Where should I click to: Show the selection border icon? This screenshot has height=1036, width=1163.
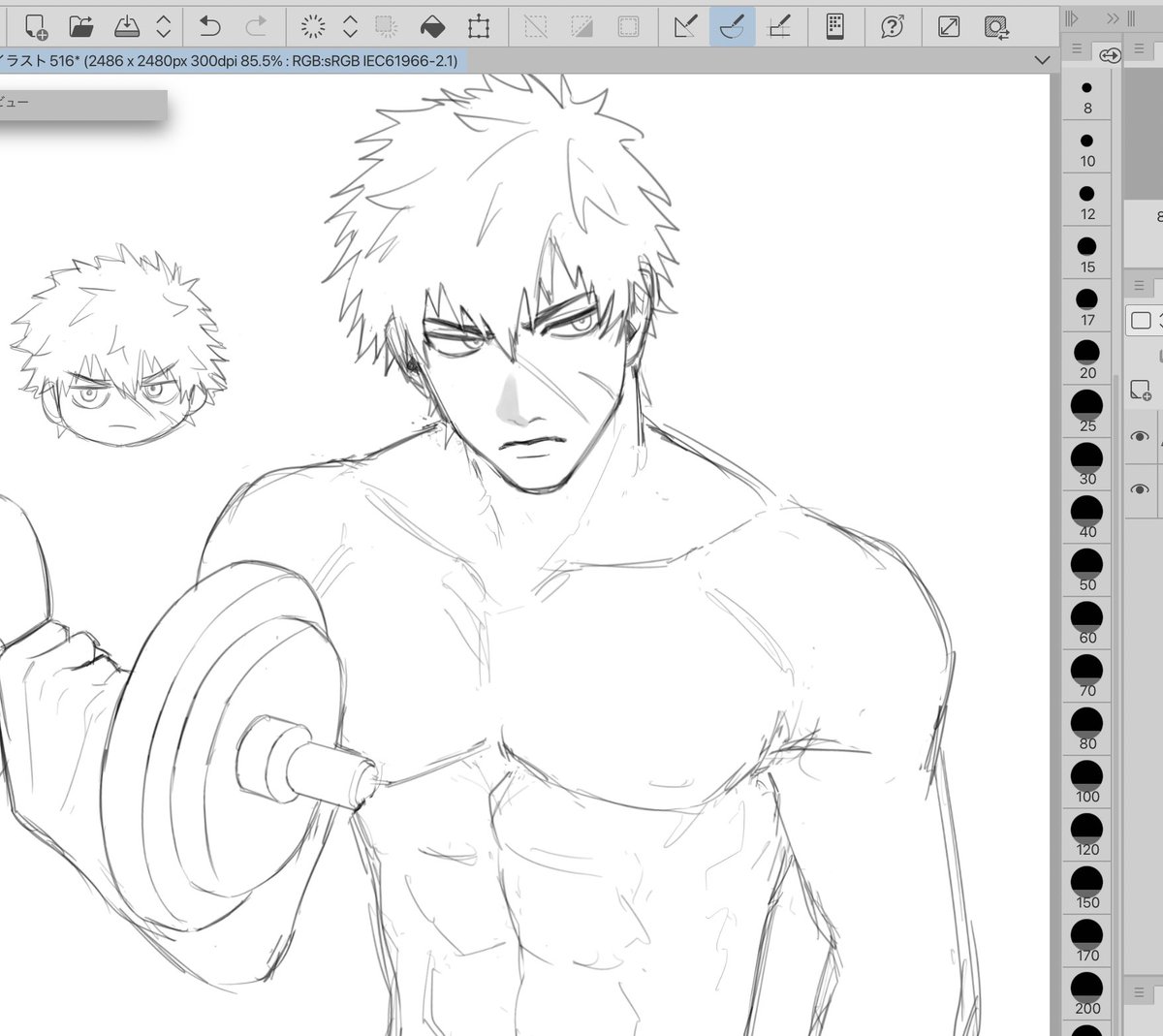click(629, 26)
